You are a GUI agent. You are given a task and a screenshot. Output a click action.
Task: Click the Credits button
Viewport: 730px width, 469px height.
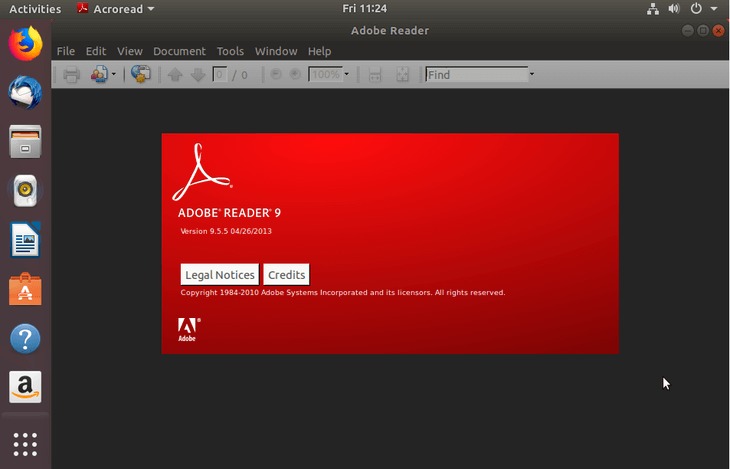point(286,275)
